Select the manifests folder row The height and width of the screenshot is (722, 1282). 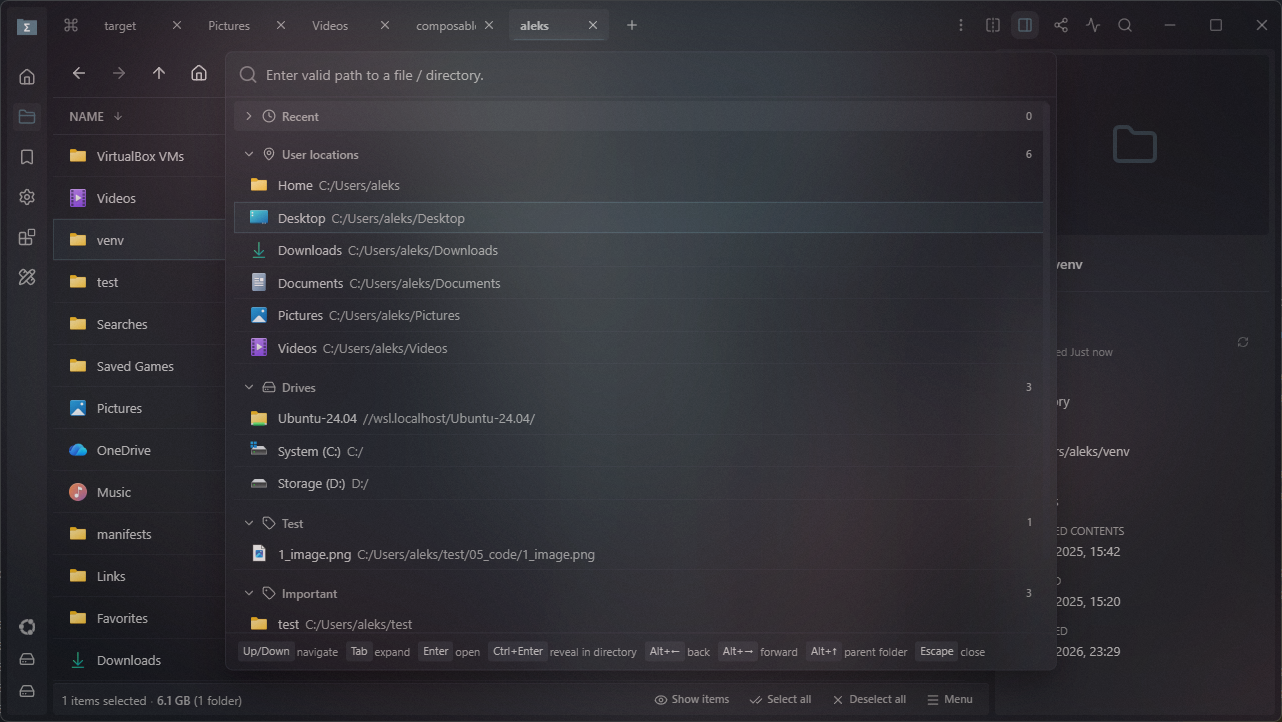[x=139, y=534]
